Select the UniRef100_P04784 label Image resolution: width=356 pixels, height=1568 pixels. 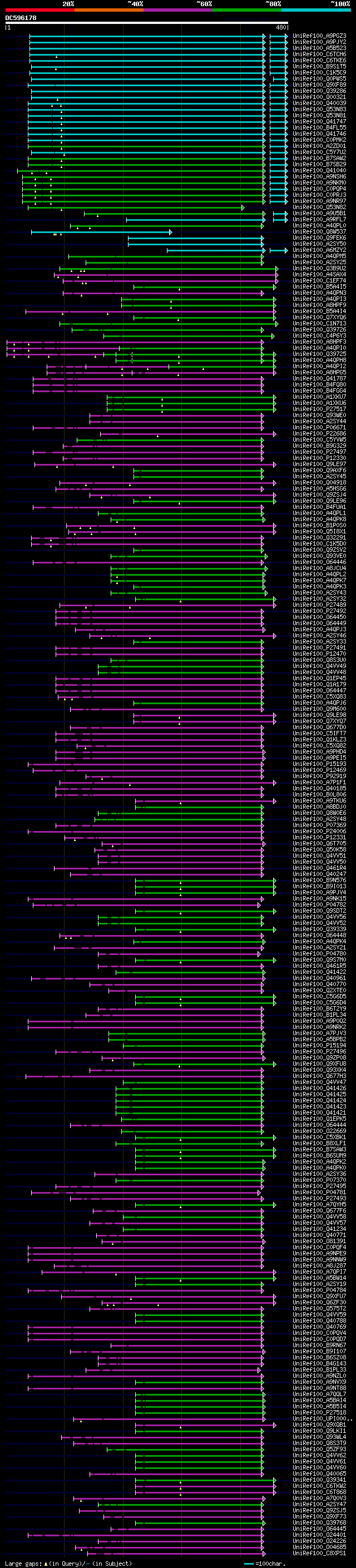(319, 1290)
